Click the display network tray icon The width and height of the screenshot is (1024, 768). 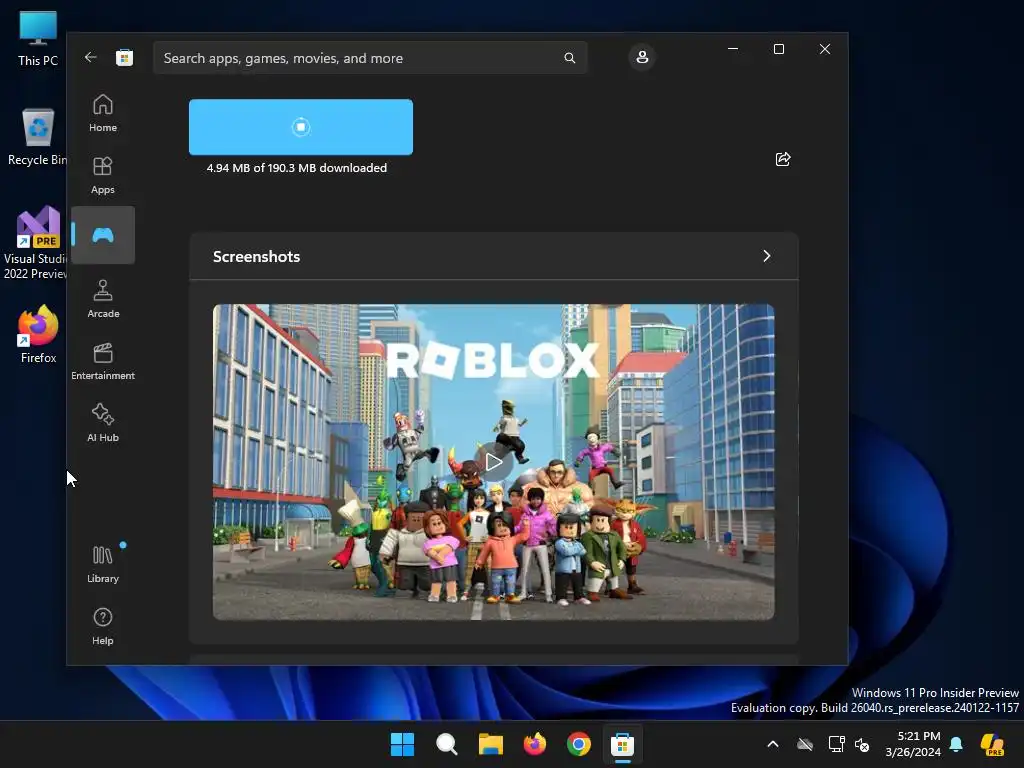tap(836, 744)
